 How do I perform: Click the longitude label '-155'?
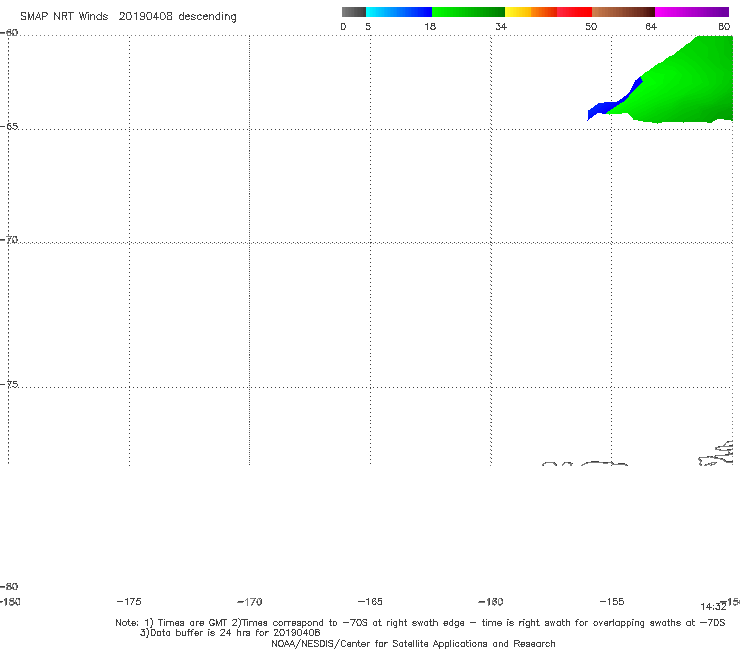click(x=612, y=601)
